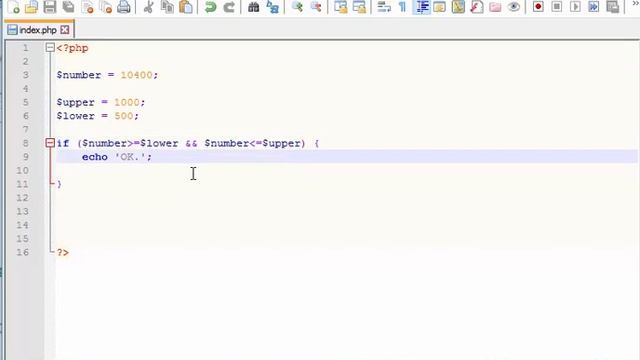
Task: Toggle file monitoring eye icon
Action: (x=514, y=7)
